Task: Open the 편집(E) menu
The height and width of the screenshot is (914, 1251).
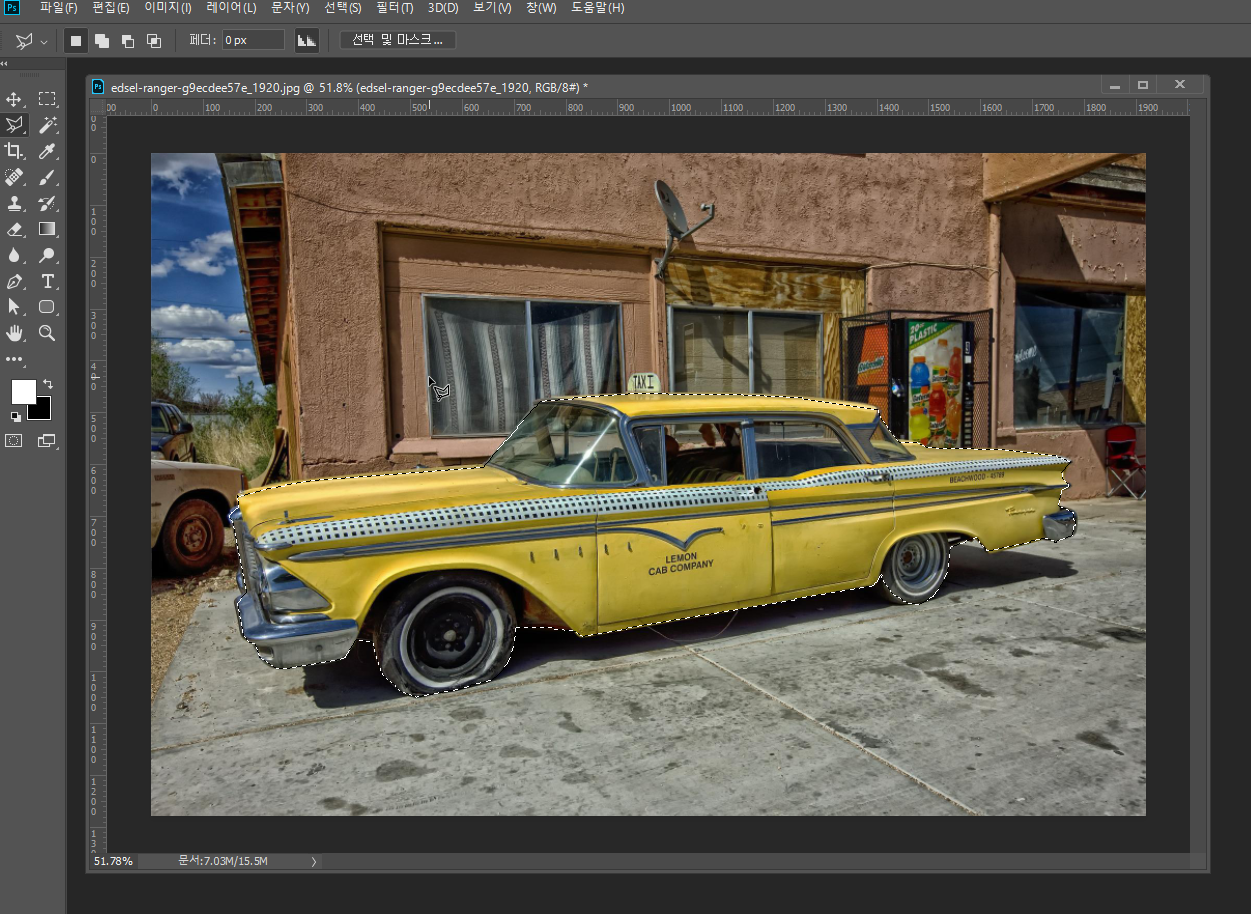Action: click(111, 8)
